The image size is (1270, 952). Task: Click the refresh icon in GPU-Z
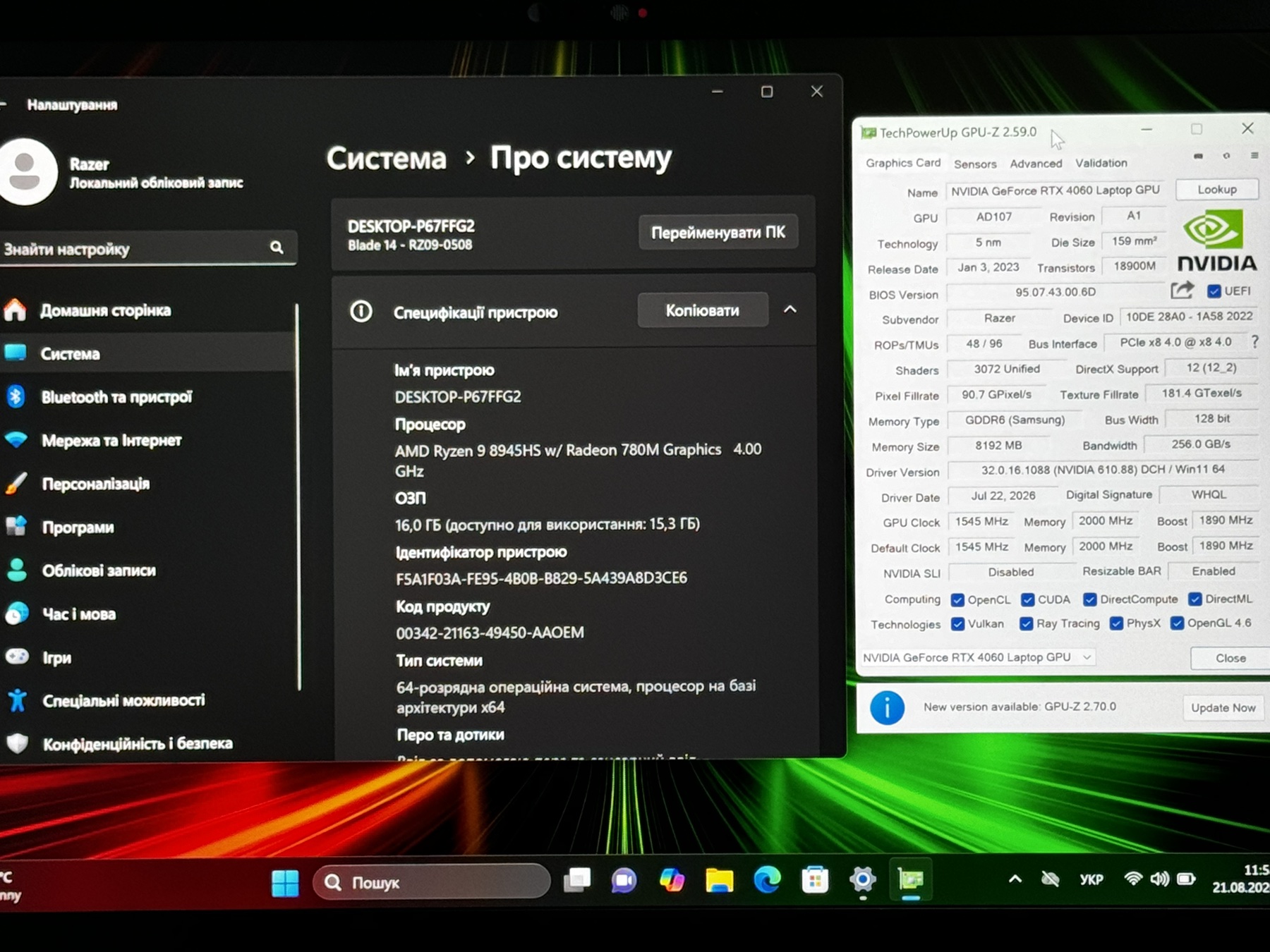pos(1226,156)
